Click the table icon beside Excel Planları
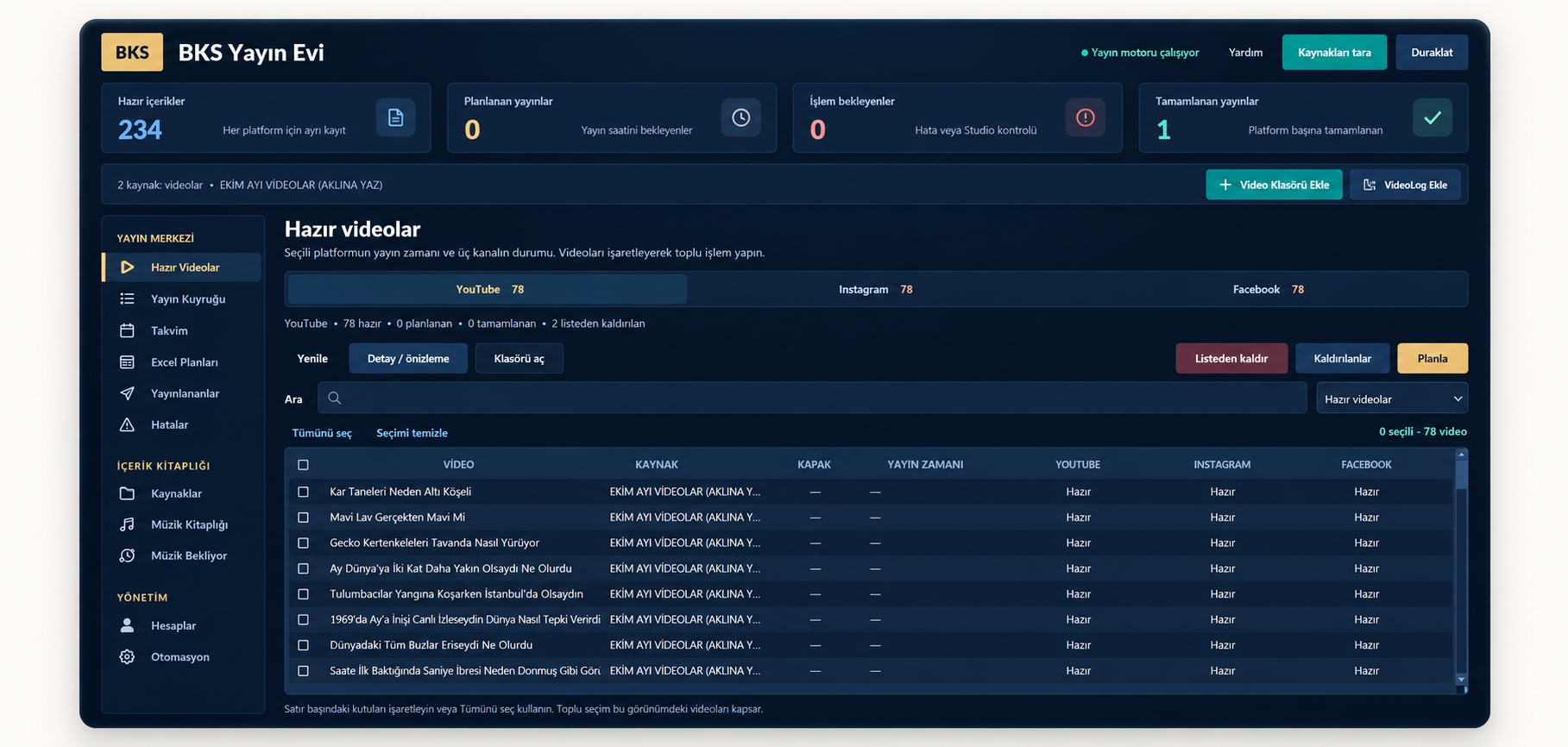The height and width of the screenshot is (747, 1568). click(x=127, y=362)
